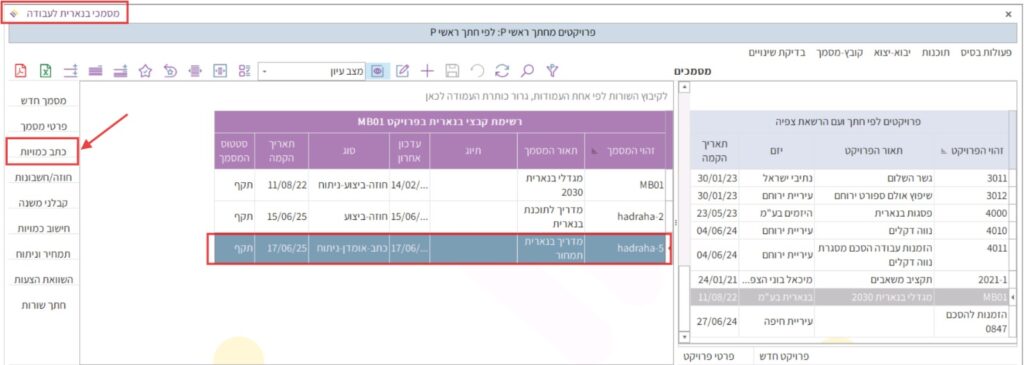This screenshot has width=1024, height=365.
Task: Toggle the eye view mode button
Action: pyautogui.click(x=377, y=71)
